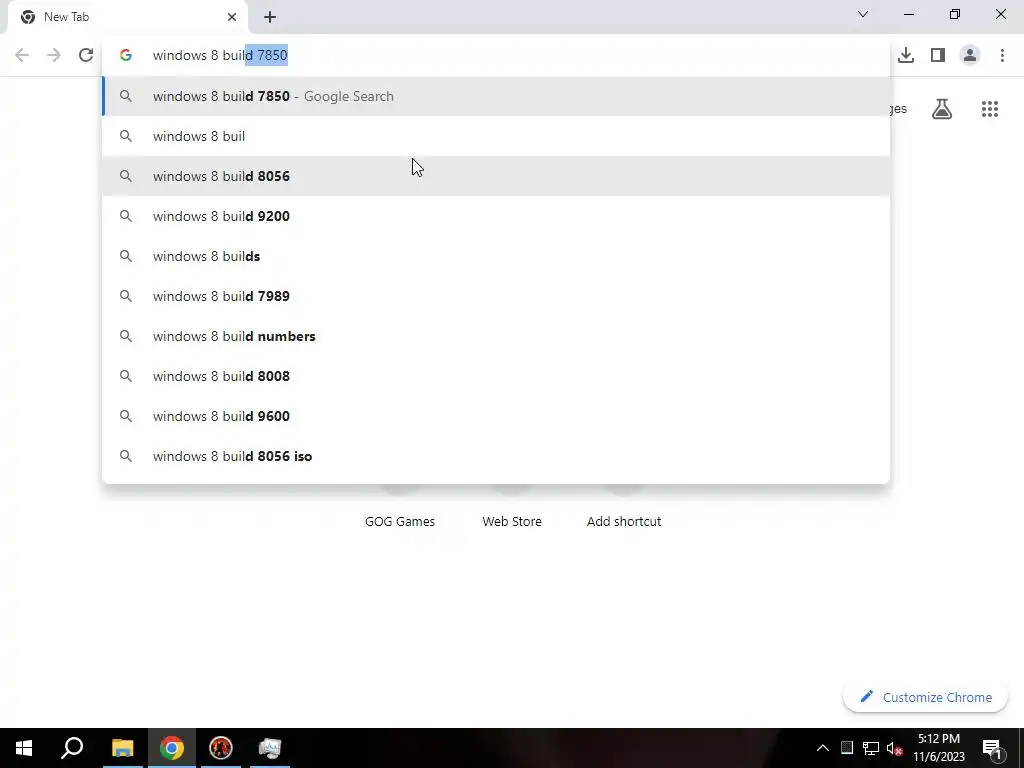Choose suggestion 'windows 8 build 7850 - Google Search'
Image resolution: width=1024 pixels, height=768 pixels.
pyautogui.click(x=496, y=96)
